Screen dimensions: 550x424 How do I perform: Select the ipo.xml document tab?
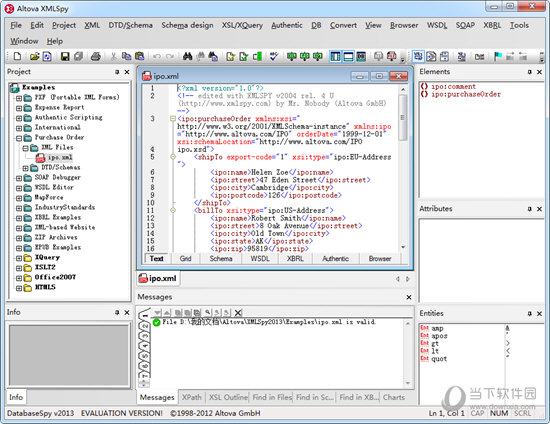point(158,278)
